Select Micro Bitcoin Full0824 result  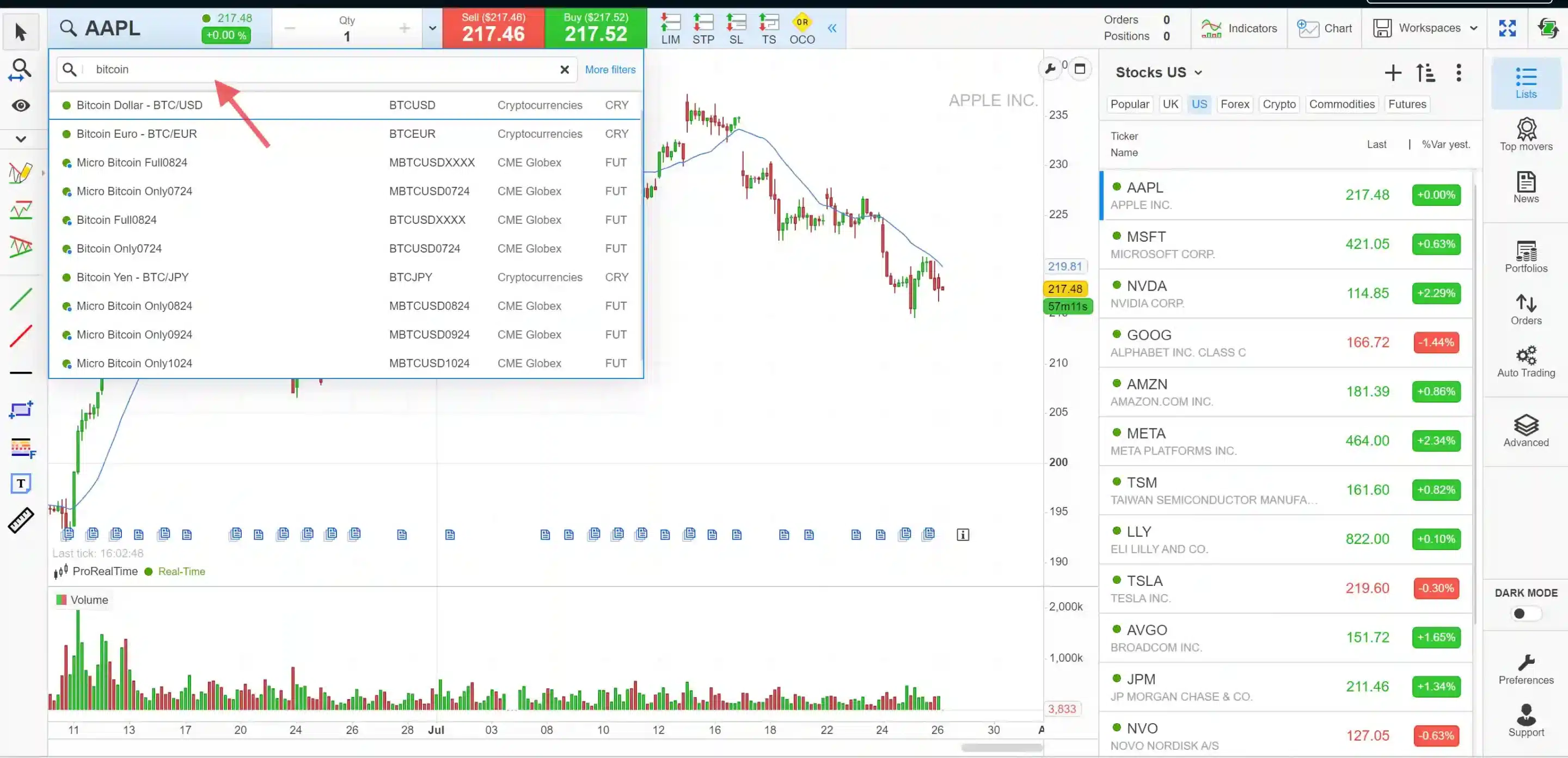point(346,163)
